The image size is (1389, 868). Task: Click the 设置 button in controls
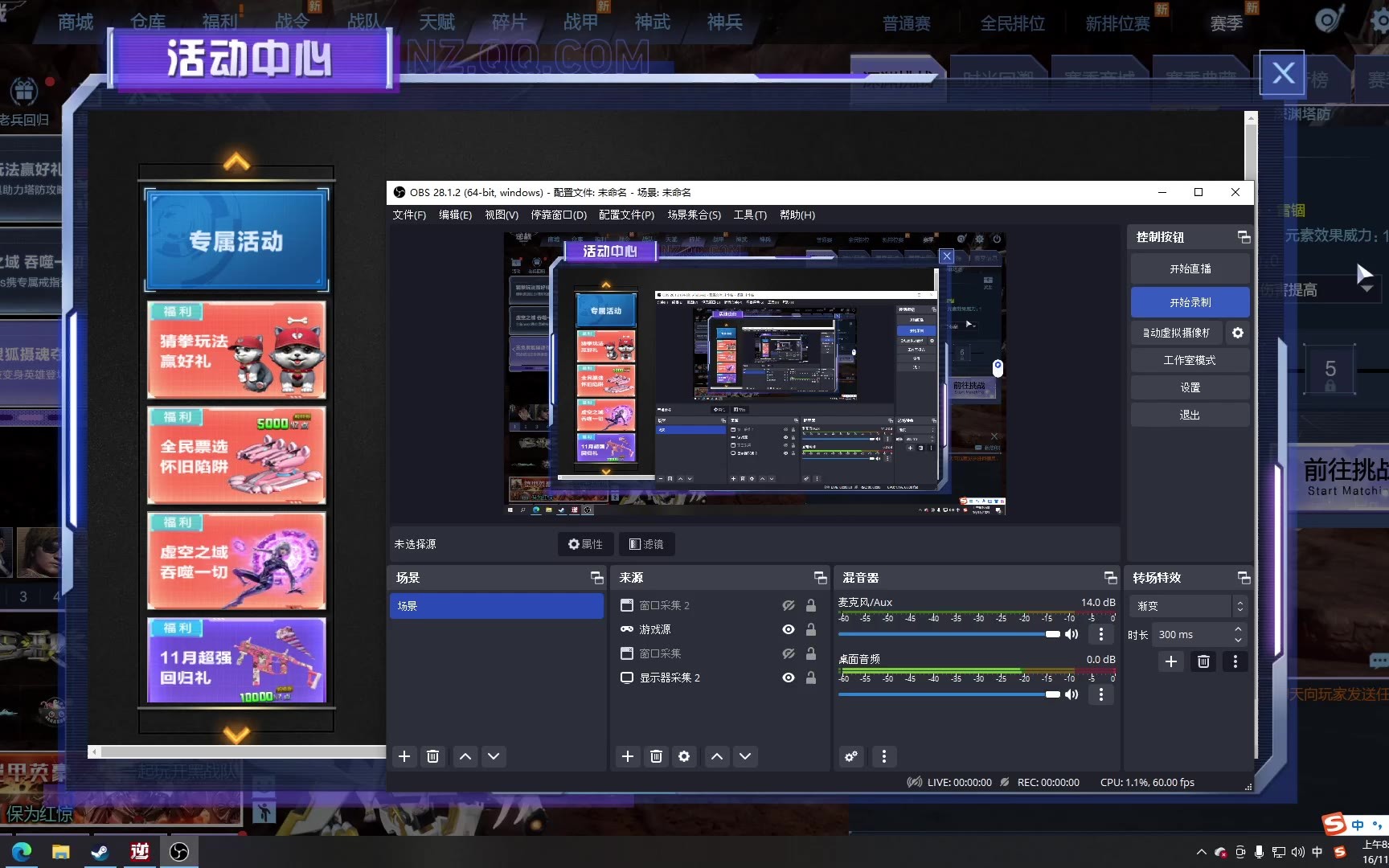[x=1190, y=387]
